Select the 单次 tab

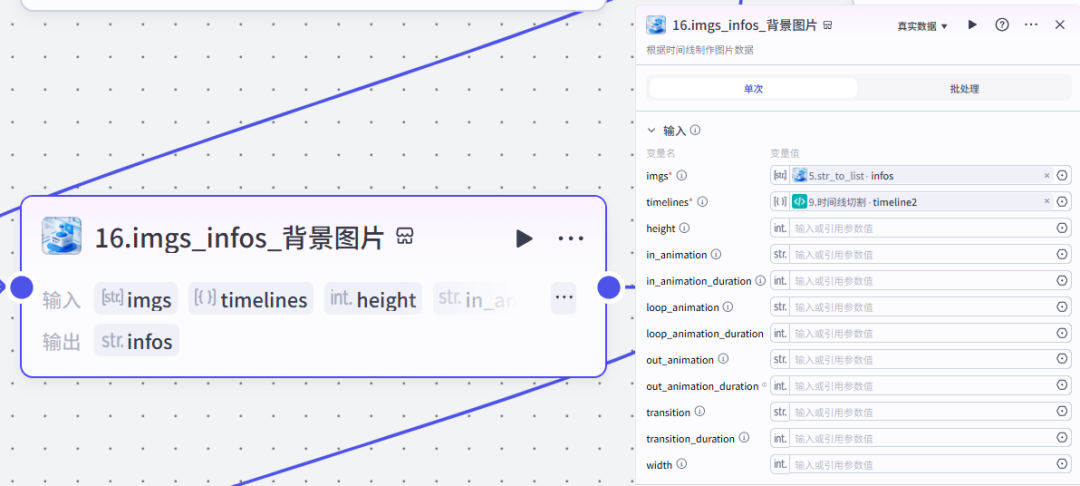(754, 88)
